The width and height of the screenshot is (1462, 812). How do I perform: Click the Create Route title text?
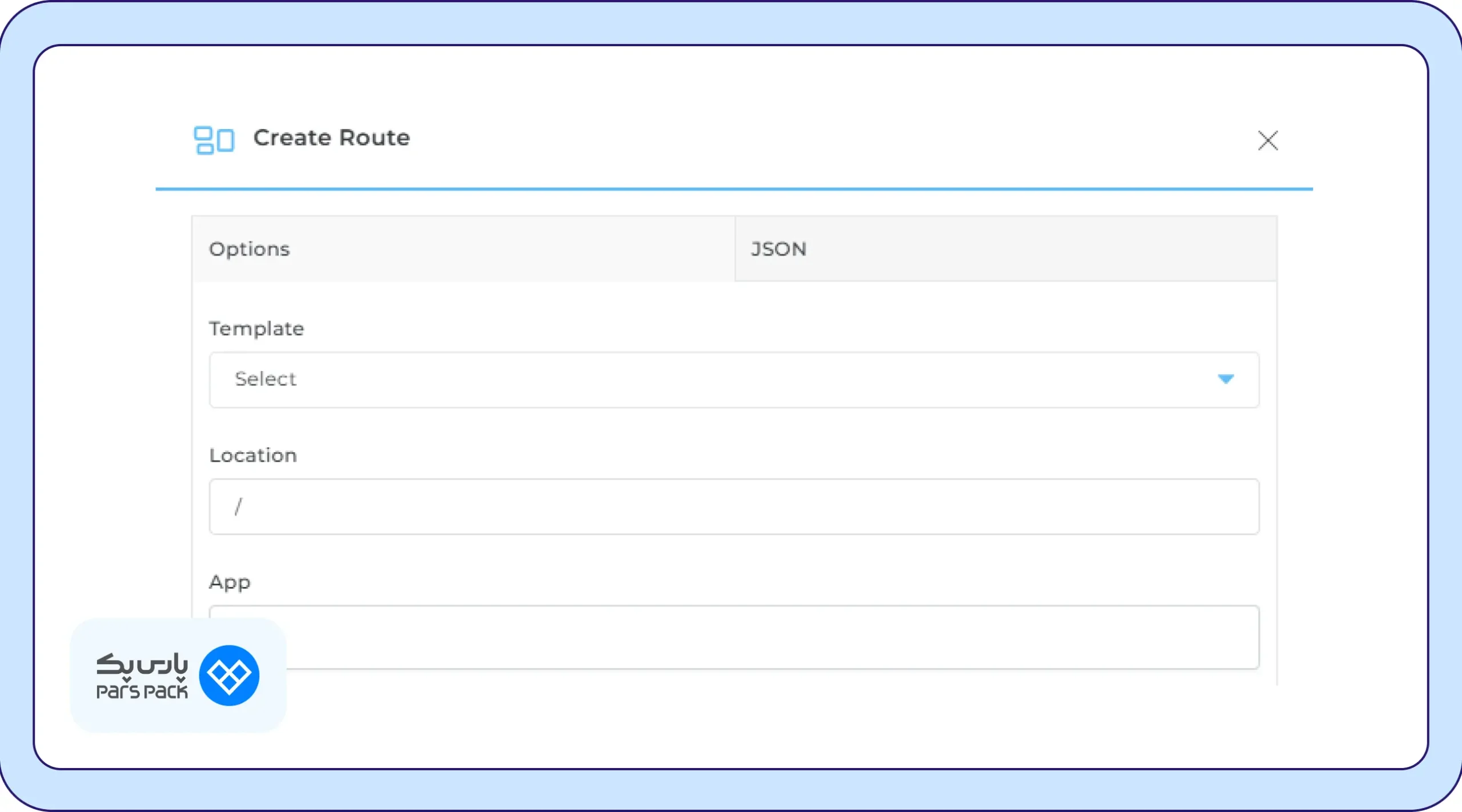pos(331,138)
